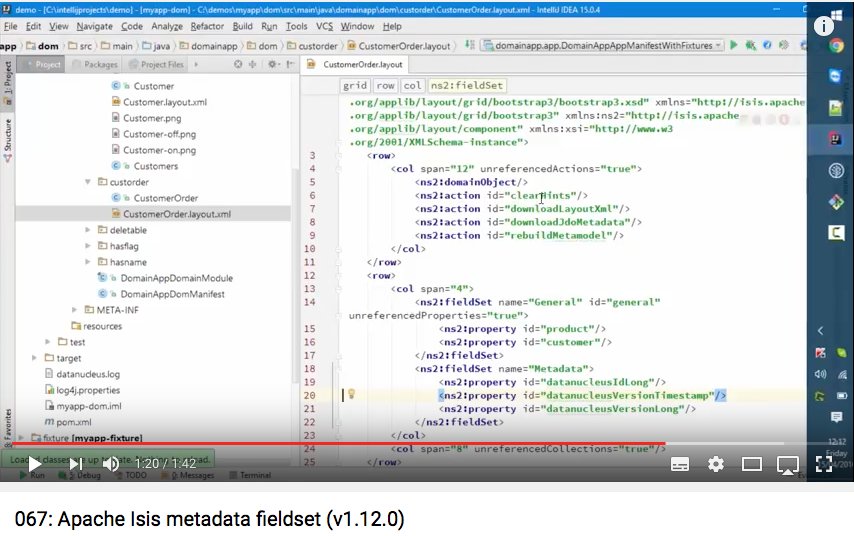Open the Chrome icon on taskbar
The image size is (854, 536).
click(836, 46)
